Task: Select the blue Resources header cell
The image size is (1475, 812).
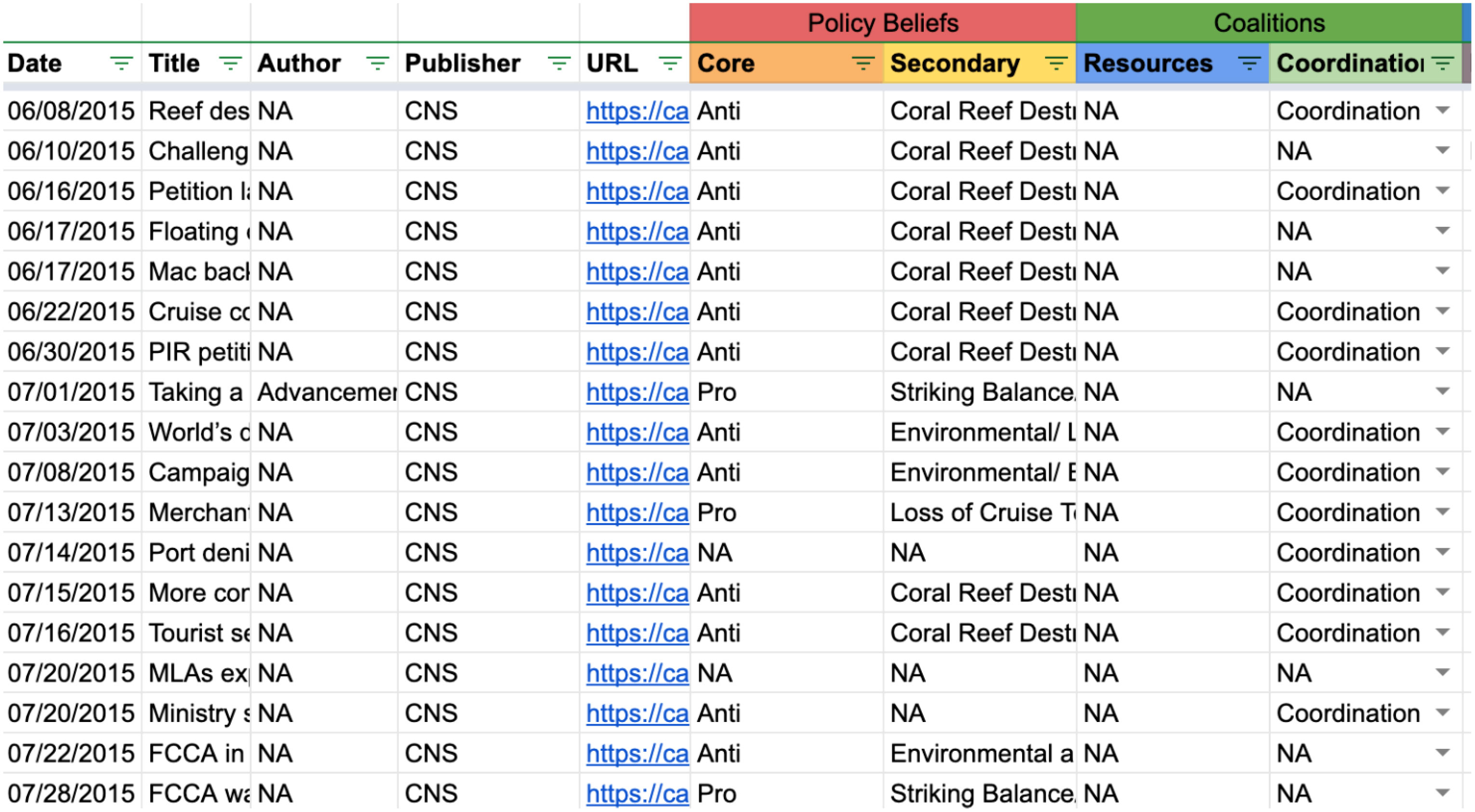Action: 1172,63
